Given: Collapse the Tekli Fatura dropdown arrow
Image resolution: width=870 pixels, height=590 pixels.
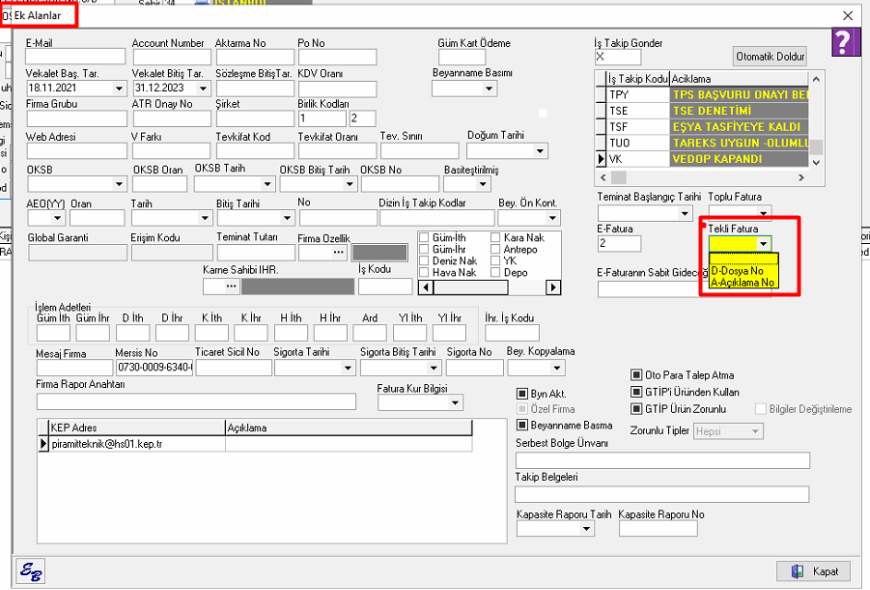Looking at the screenshot, I should (763, 244).
